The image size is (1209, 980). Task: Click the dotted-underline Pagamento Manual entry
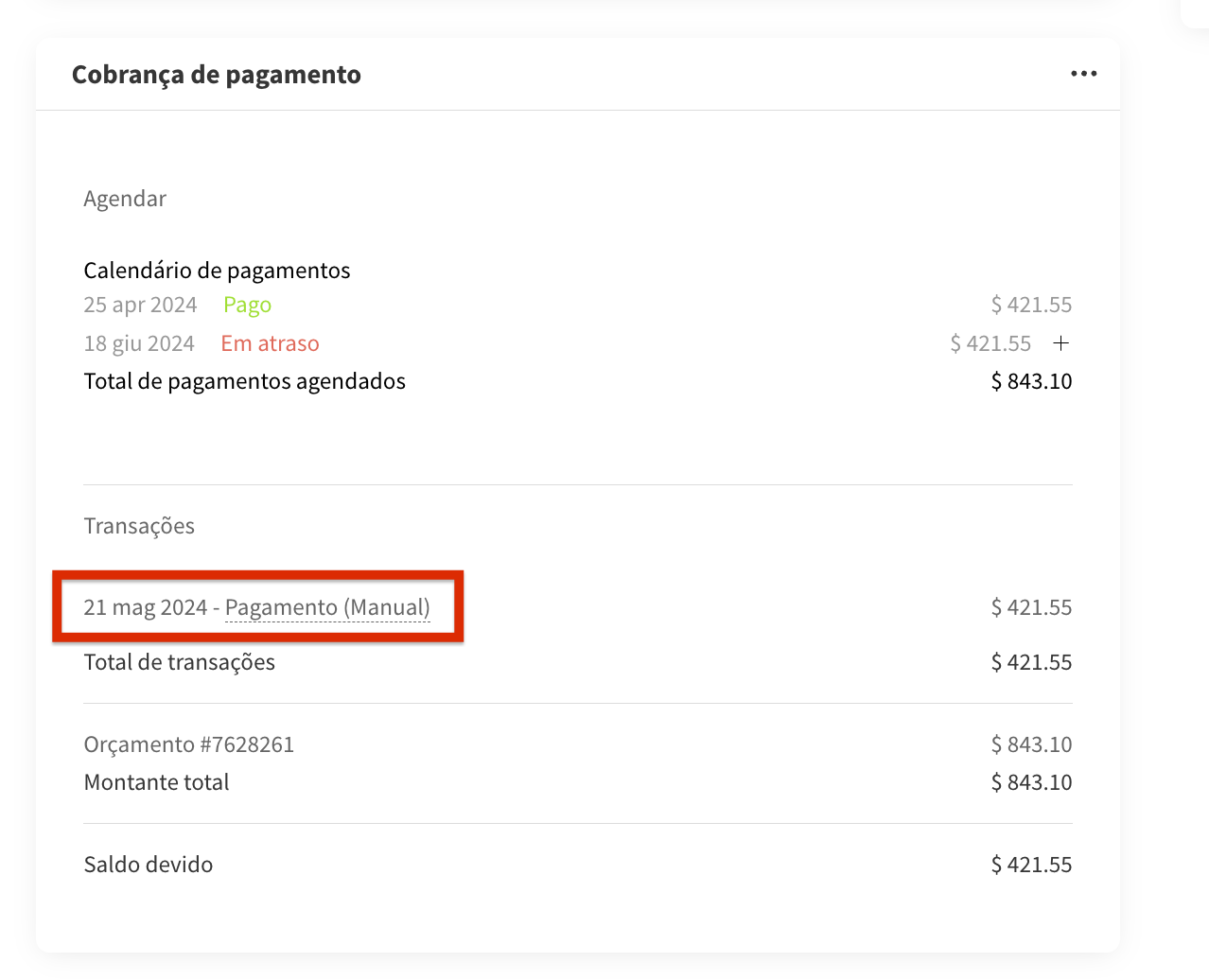click(x=327, y=607)
